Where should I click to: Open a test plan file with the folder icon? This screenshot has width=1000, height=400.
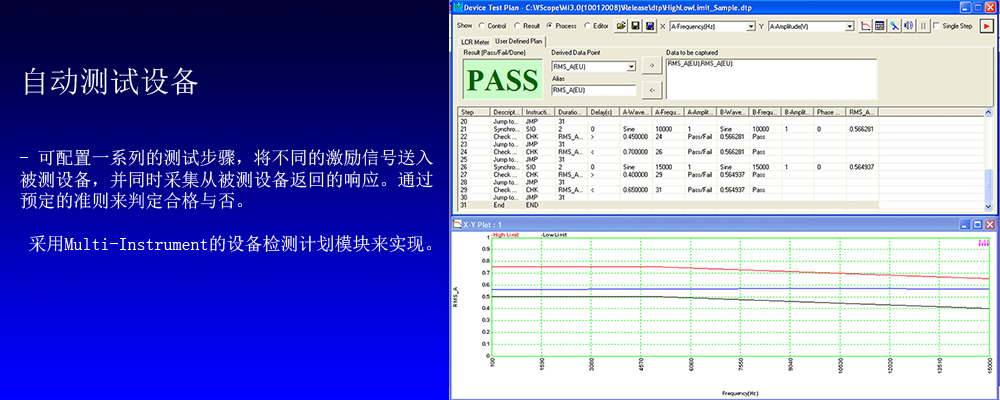[x=620, y=26]
